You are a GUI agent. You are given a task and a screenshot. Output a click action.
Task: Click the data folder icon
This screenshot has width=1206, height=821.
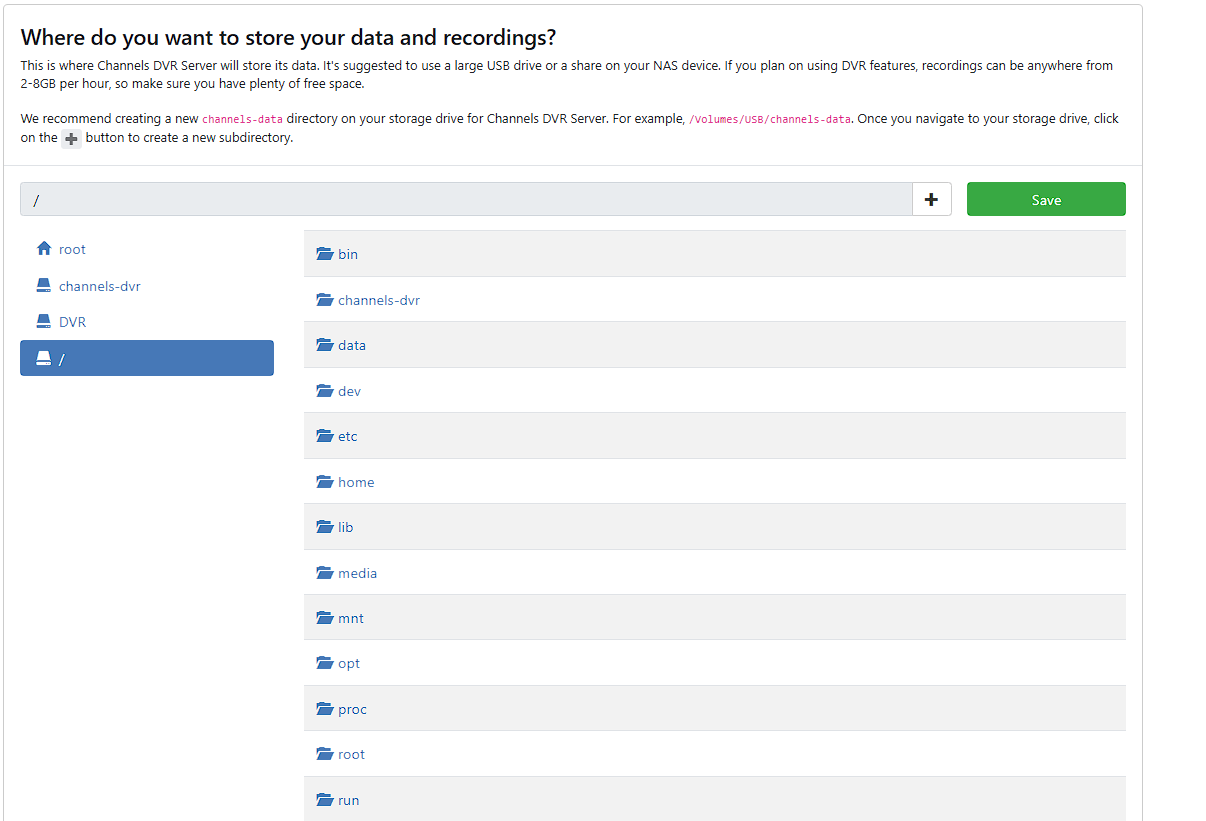[324, 345]
